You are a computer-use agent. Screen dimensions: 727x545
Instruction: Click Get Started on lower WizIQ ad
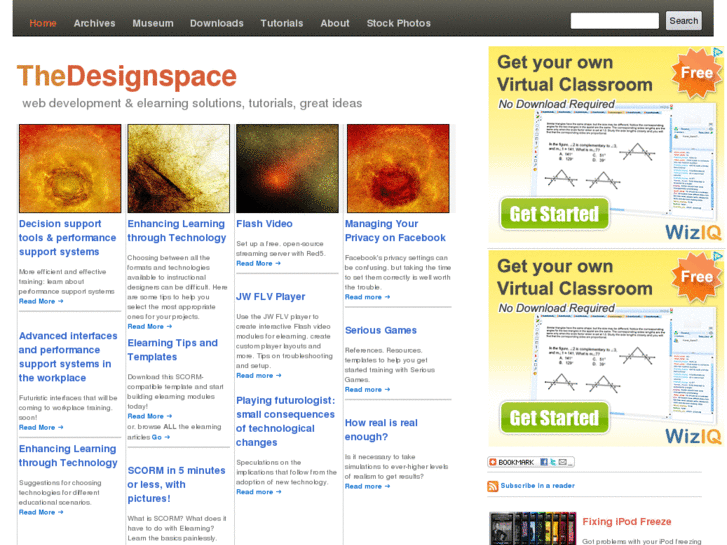[555, 418]
